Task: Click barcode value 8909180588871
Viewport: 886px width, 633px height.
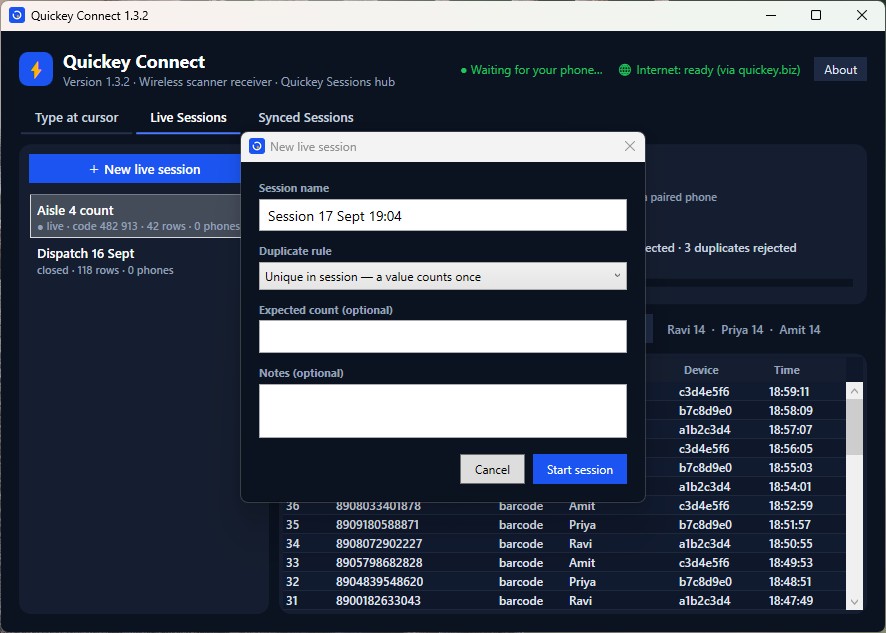Action: point(377,524)
